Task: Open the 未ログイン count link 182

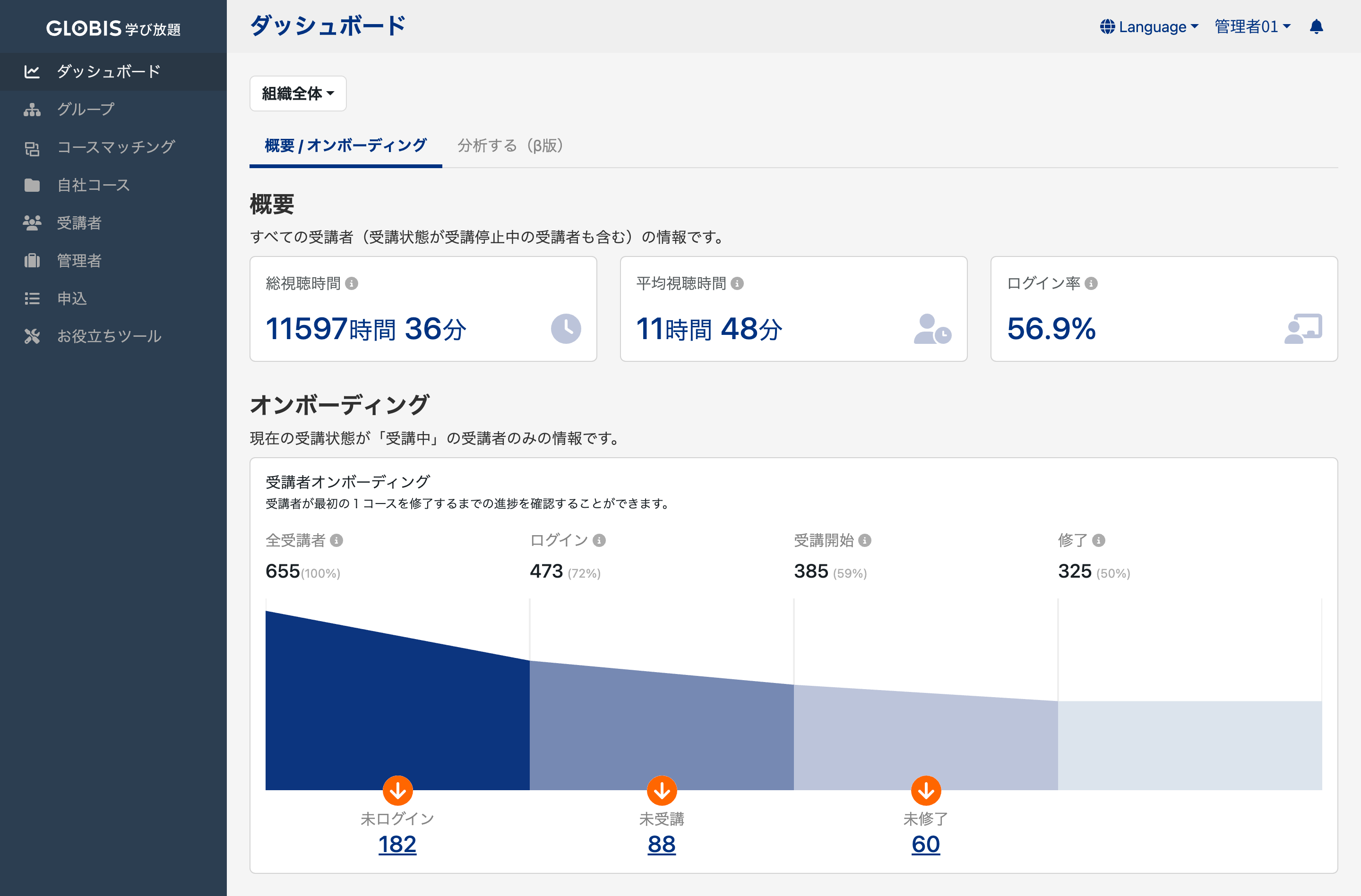Action: click(397, 844)
